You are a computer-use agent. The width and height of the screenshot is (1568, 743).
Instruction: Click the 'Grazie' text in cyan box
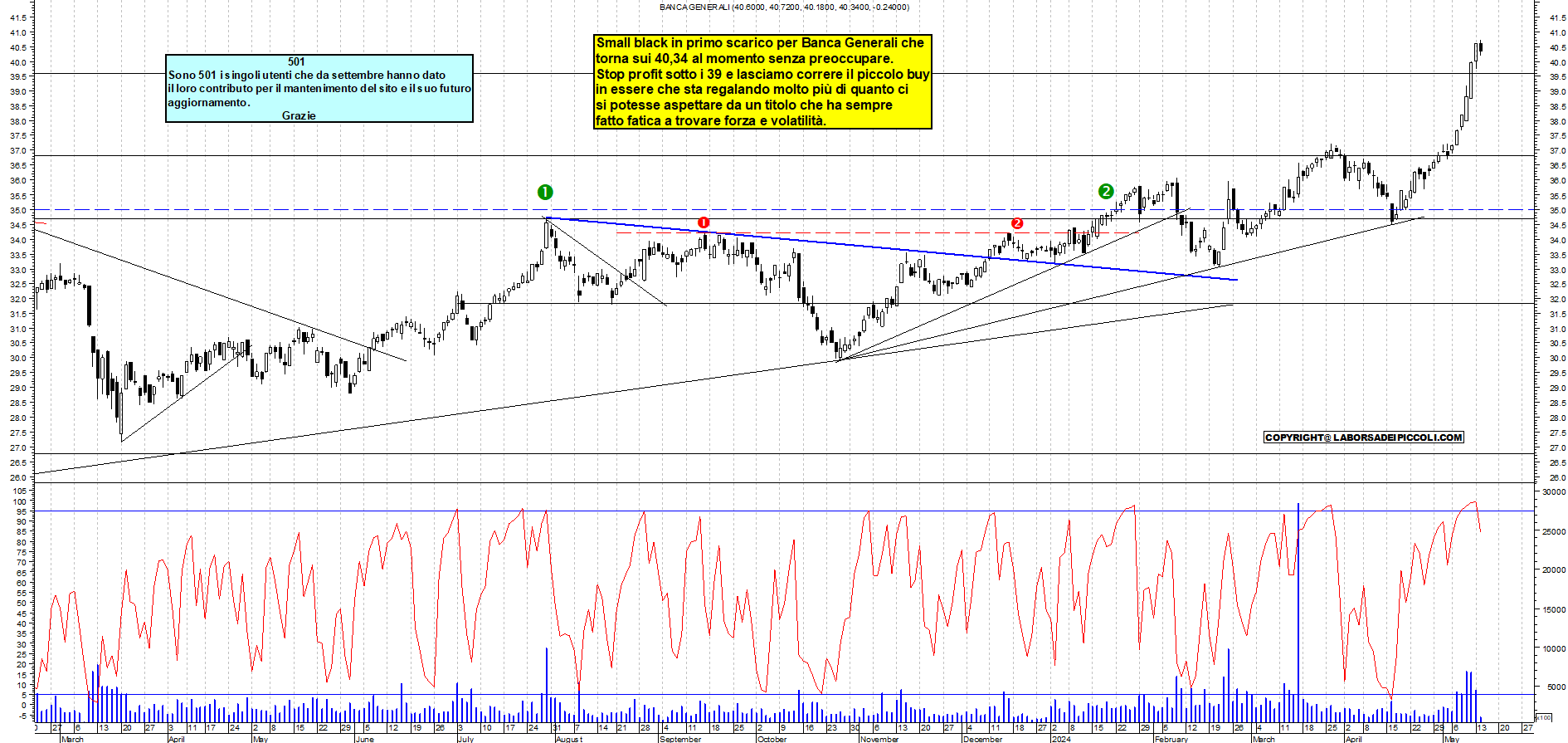(299, 115)
